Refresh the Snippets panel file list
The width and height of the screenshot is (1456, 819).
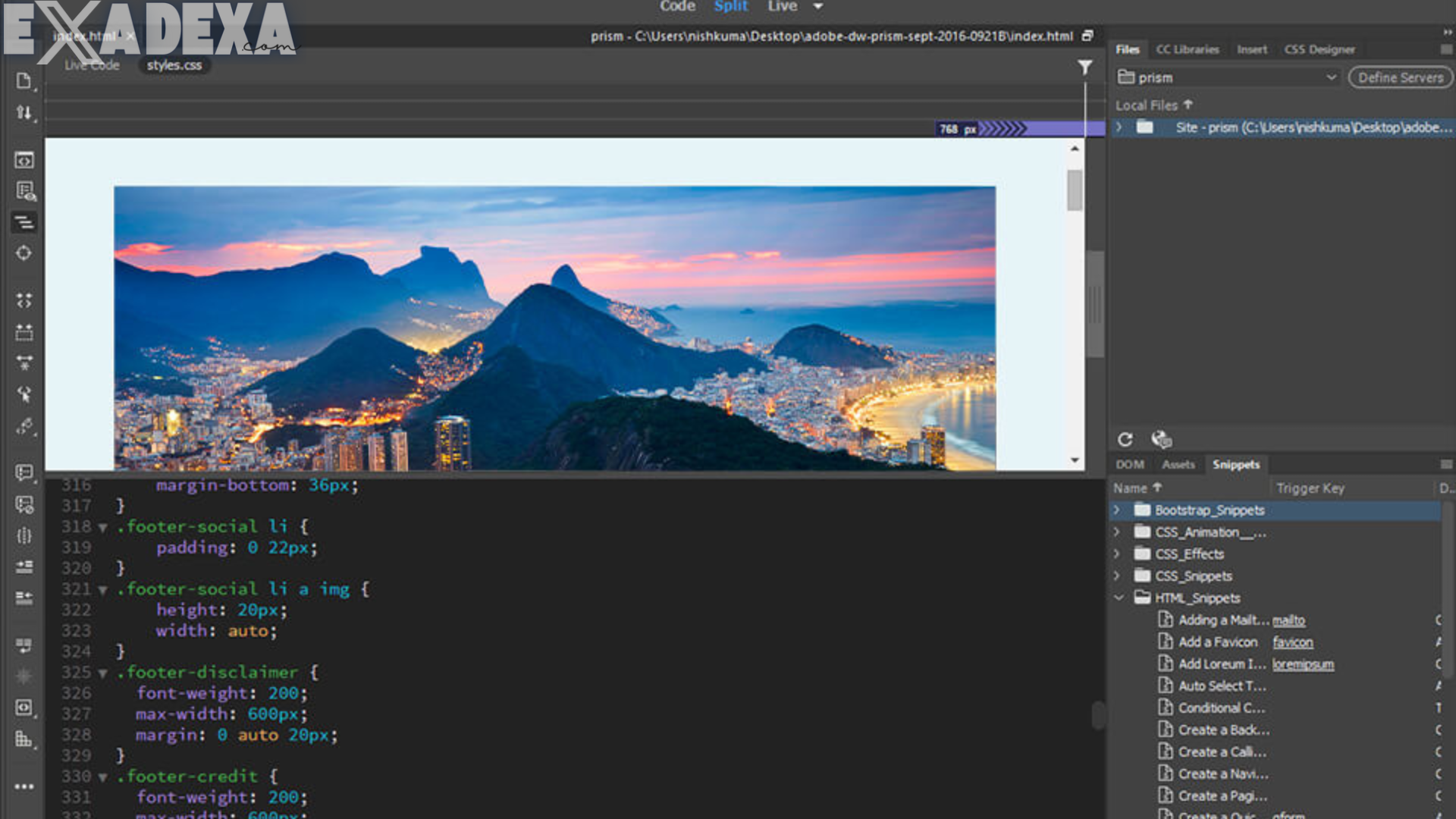1127,439
